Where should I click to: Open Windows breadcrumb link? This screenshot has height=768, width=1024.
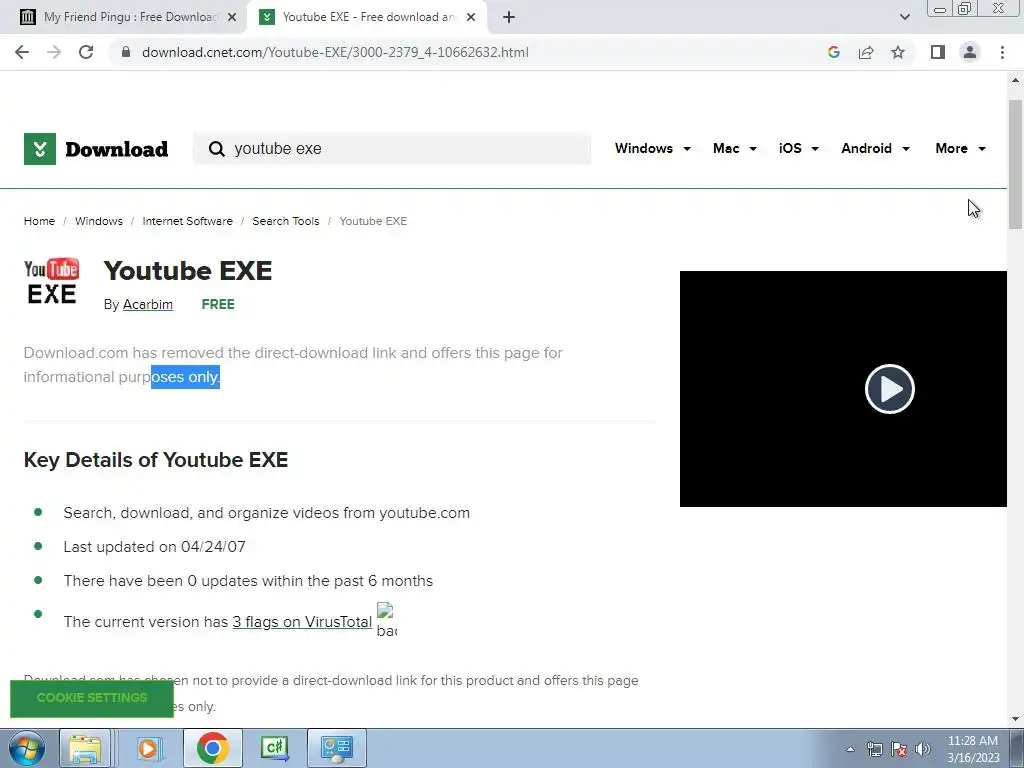click(99, 221)
